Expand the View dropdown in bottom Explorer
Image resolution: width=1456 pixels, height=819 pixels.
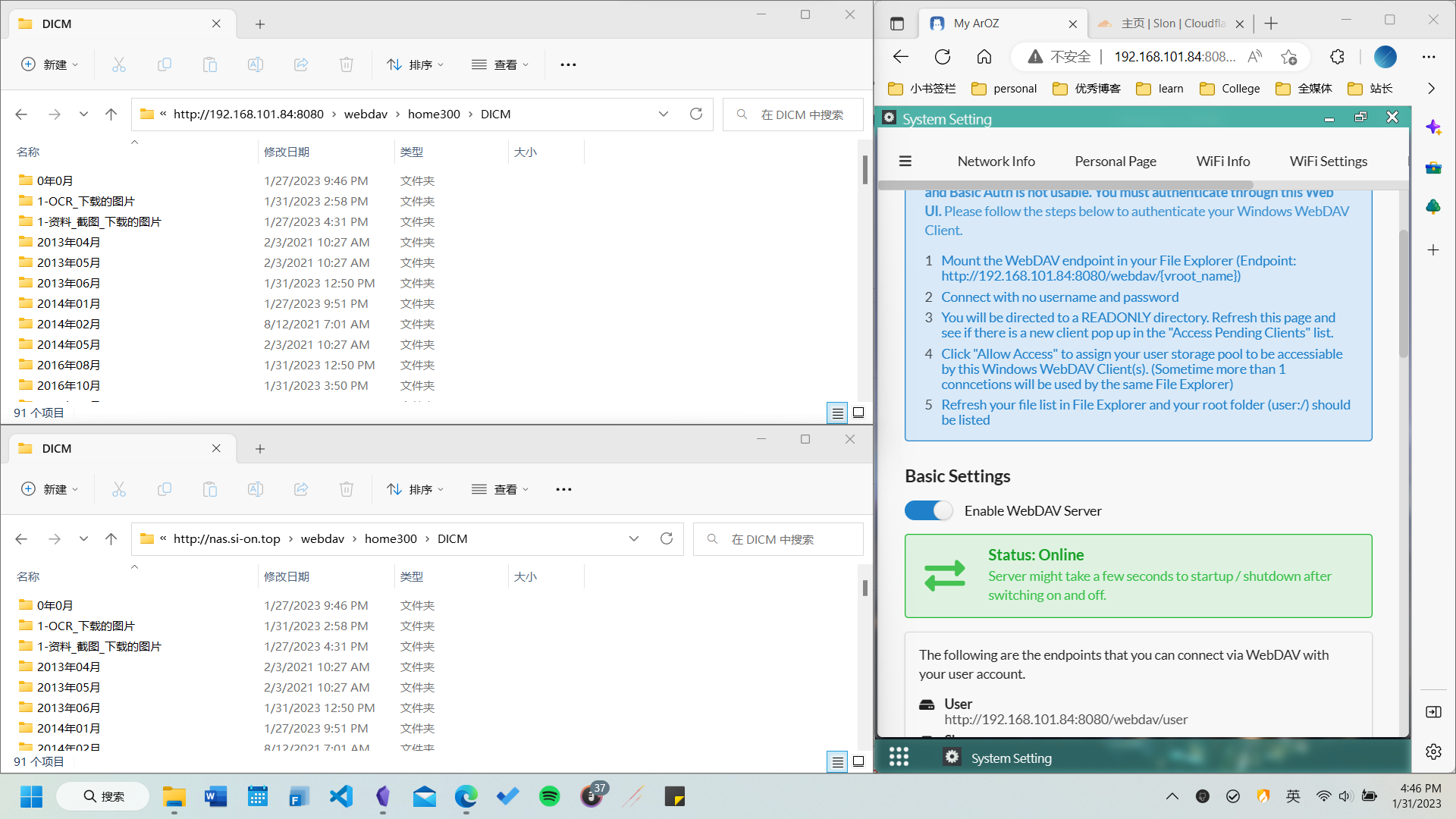500,489
